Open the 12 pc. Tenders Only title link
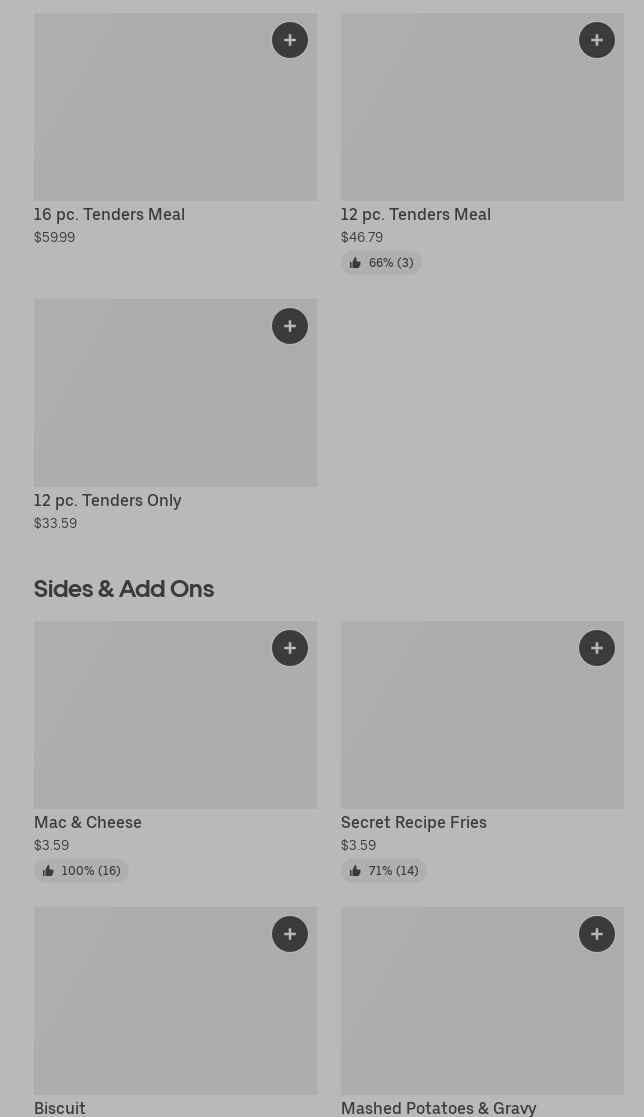This screenshot has width=644, height=1117. [x=107, y=500]
